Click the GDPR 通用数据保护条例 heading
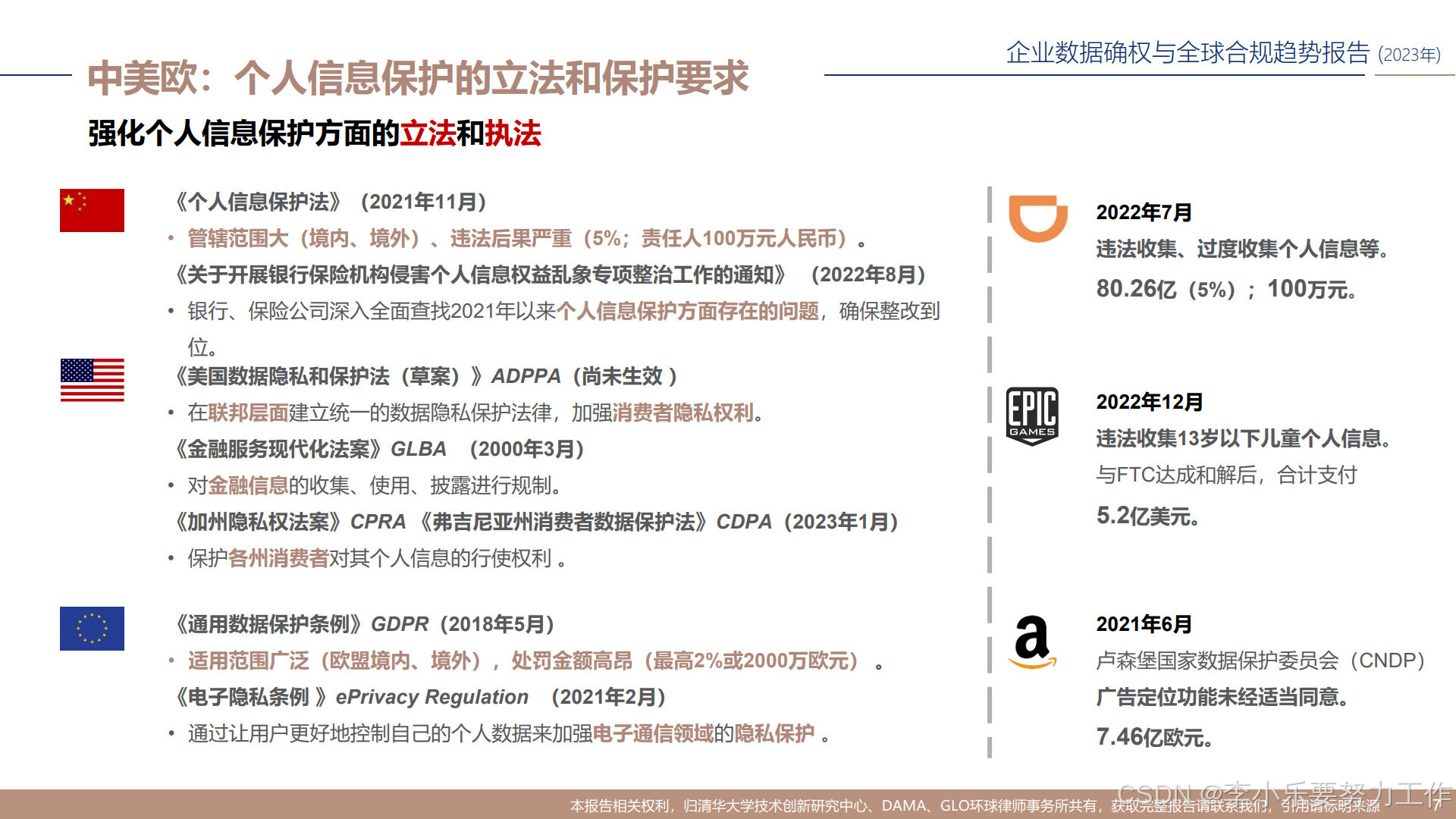 click(x=365, y=624)
